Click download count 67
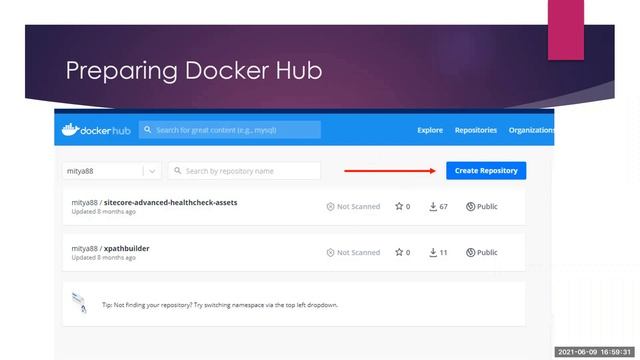The width and height of the screenshot is (640, 360). pos(444,207)
